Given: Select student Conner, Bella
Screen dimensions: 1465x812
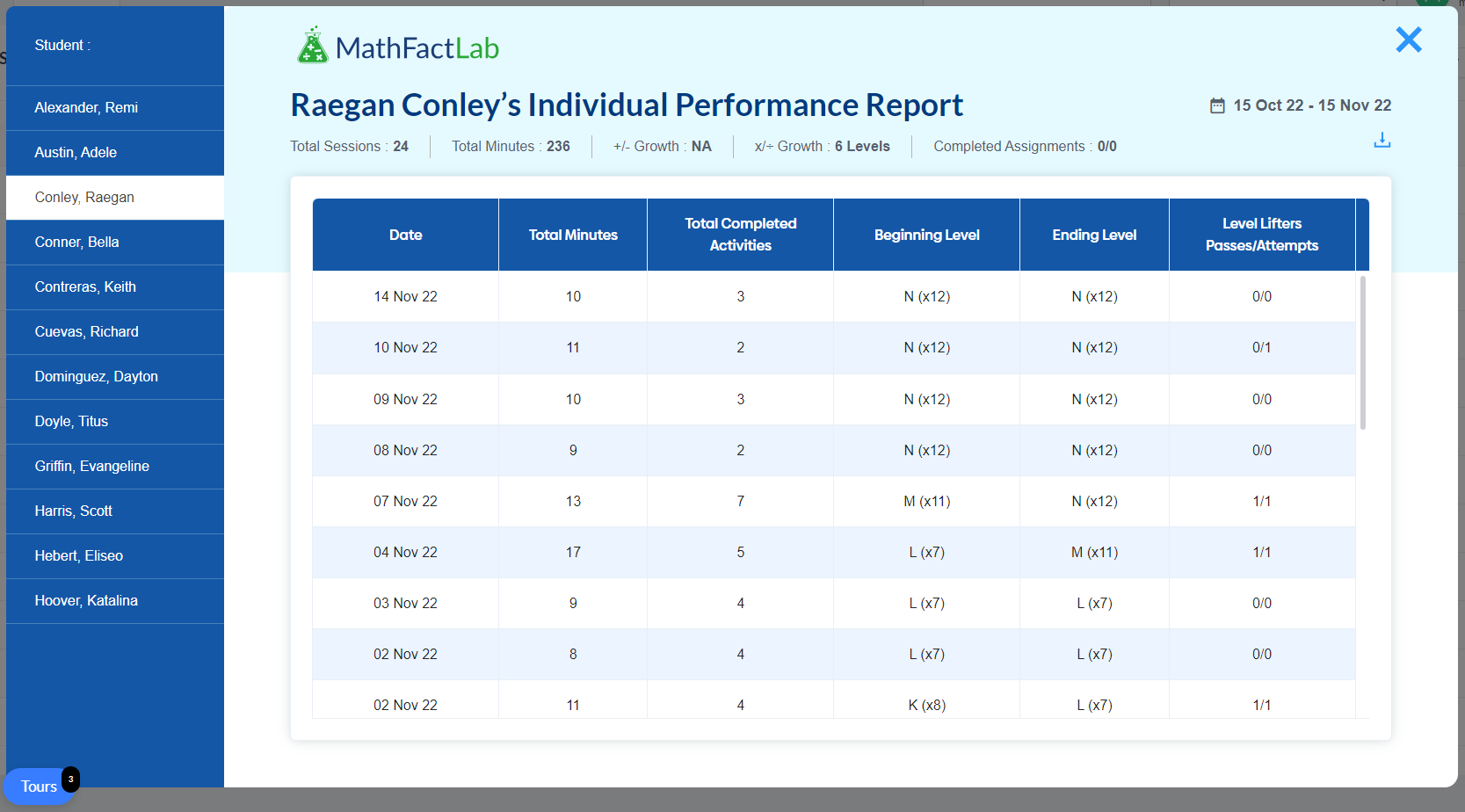Looking at the screenshot, I should (x=115, y=243).
